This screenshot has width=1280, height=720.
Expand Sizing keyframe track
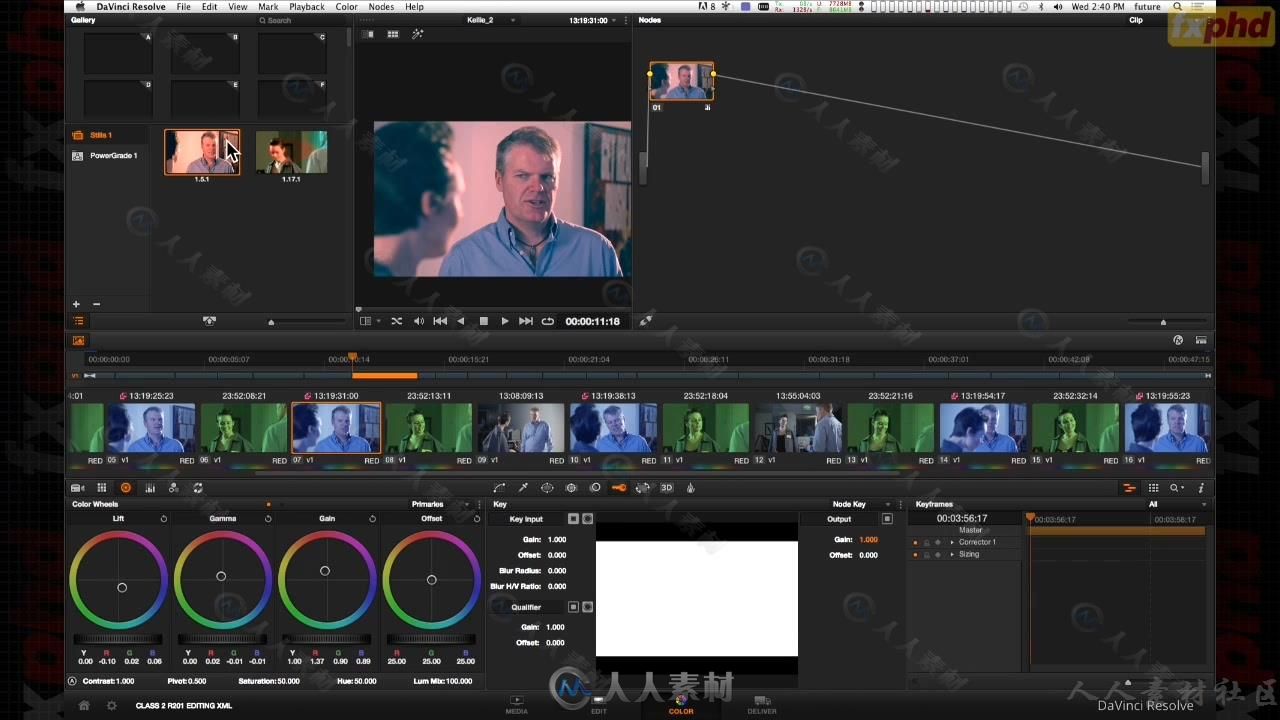(952, 554)
